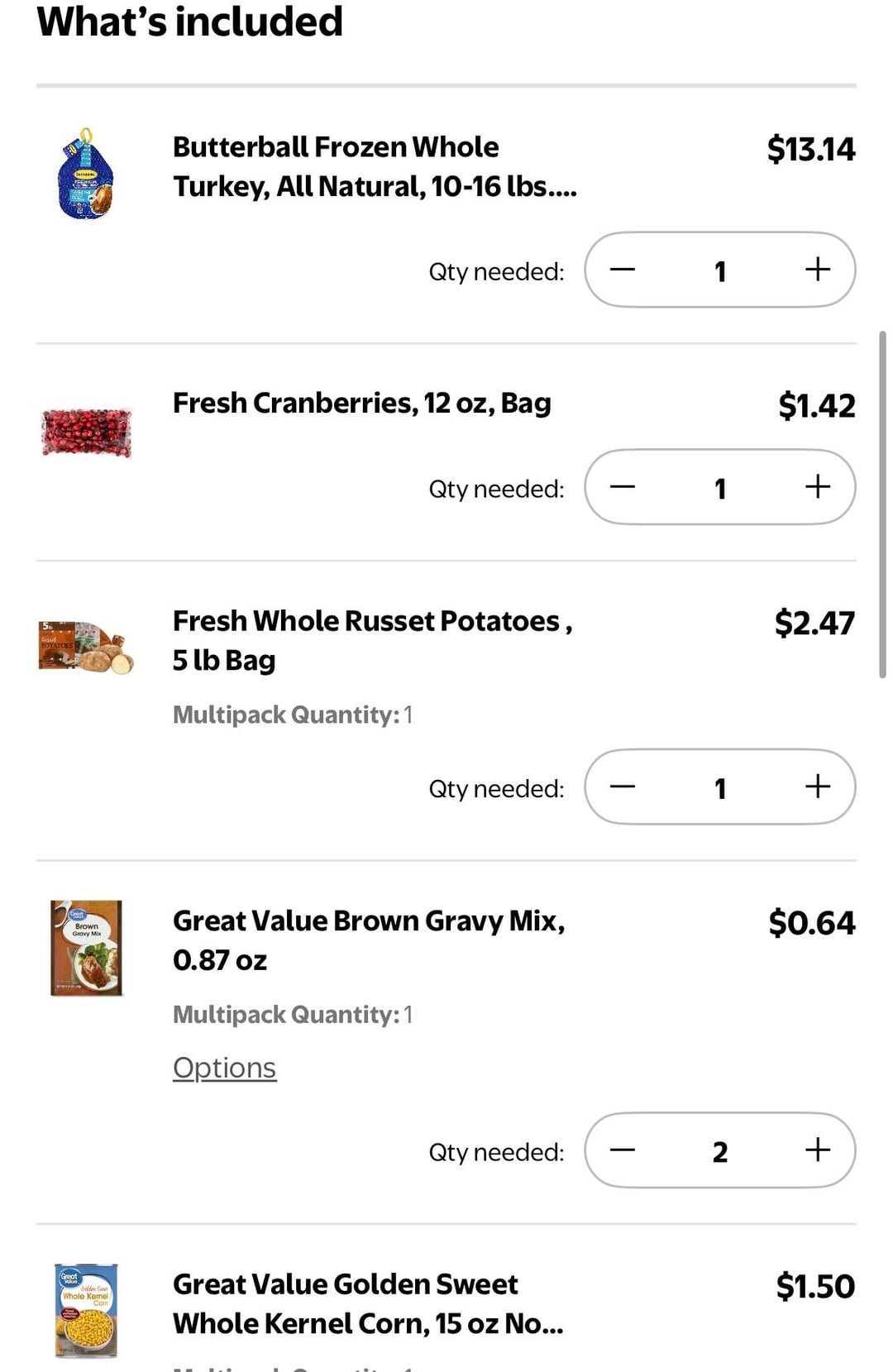Reduce Fresh Cranberries quantity by one
This screenshot has width=893, height=1372.
(x=623, y=487)
